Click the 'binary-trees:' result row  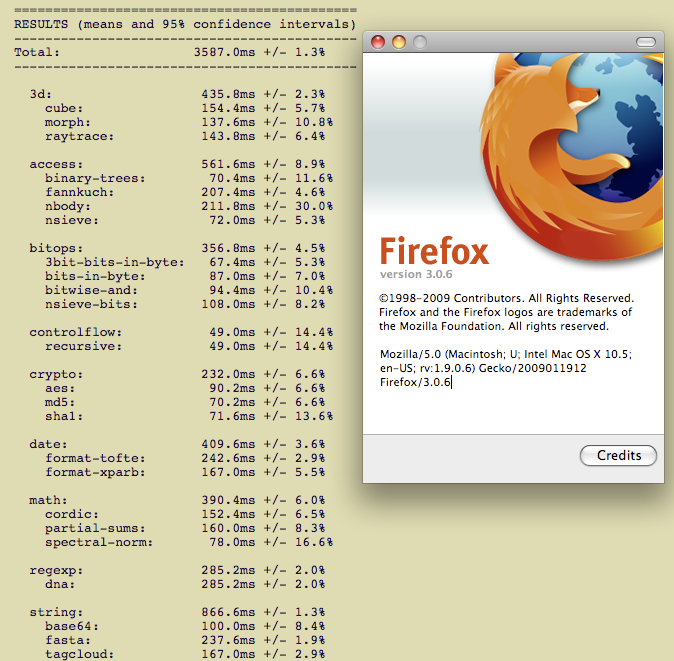click(189, 178)
